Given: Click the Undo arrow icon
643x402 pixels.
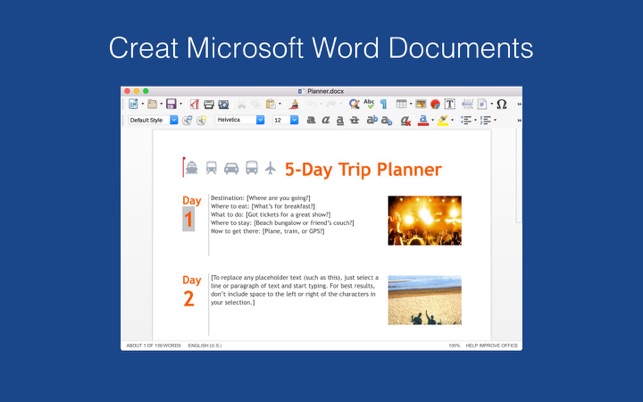Looking at the screenshot, I should tap(312, 104).
